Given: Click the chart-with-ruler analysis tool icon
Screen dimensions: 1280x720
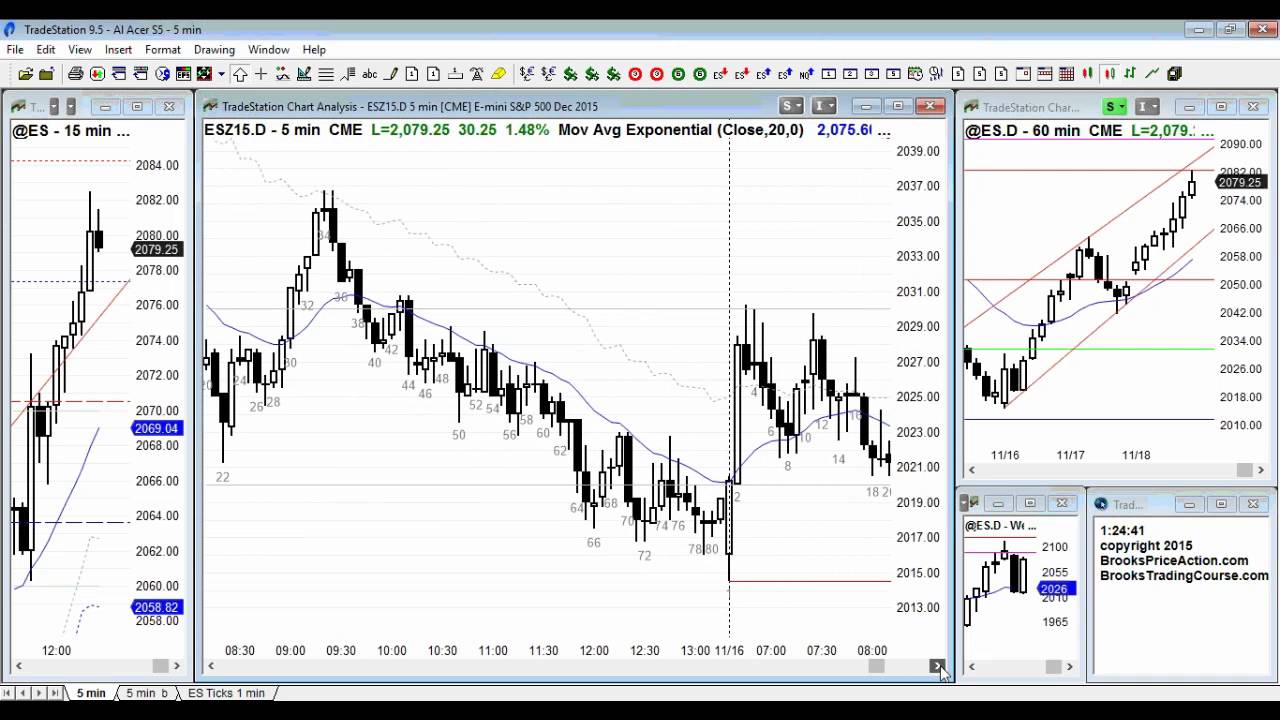Looking at the screenshot, I should 303,74.
